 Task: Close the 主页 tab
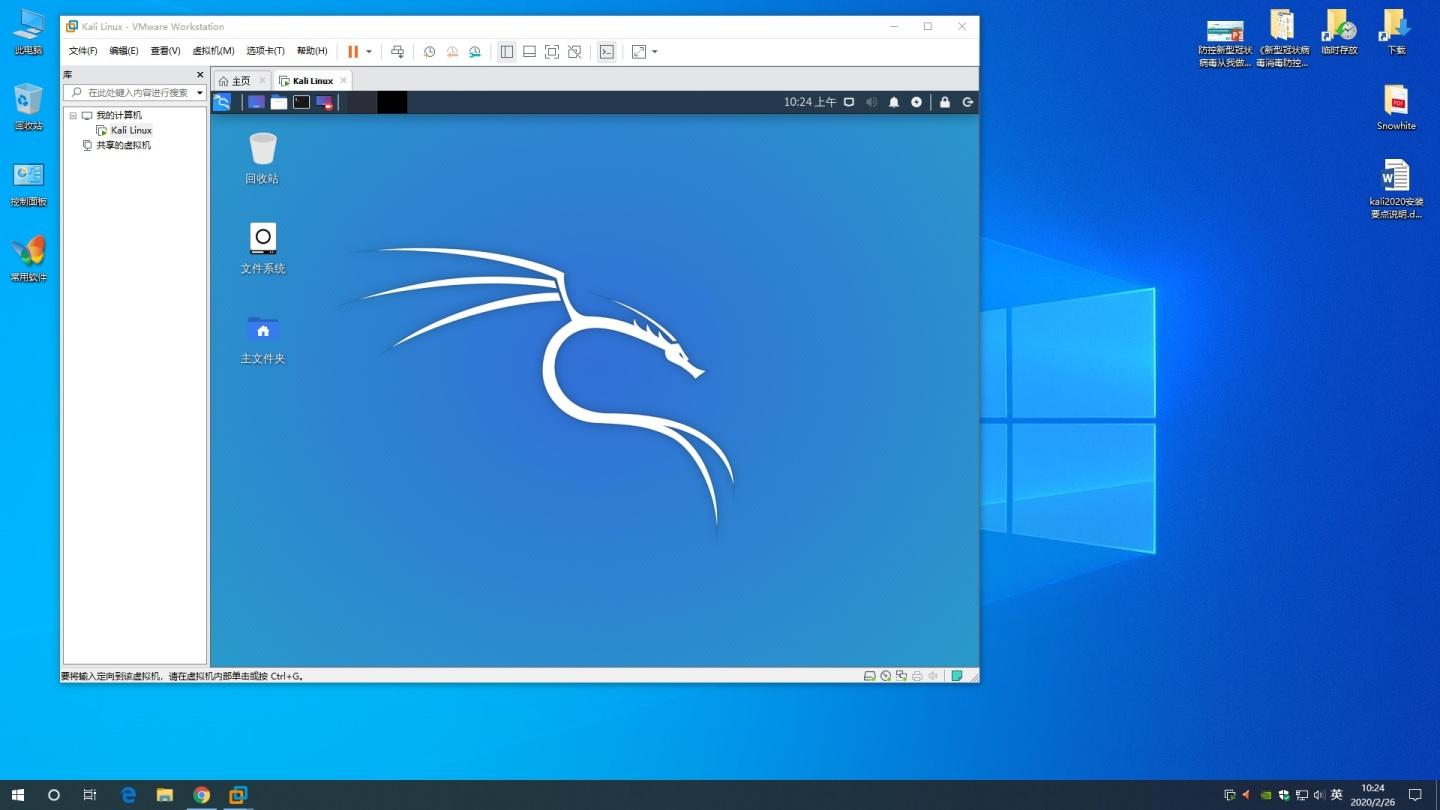click(262, 80)
